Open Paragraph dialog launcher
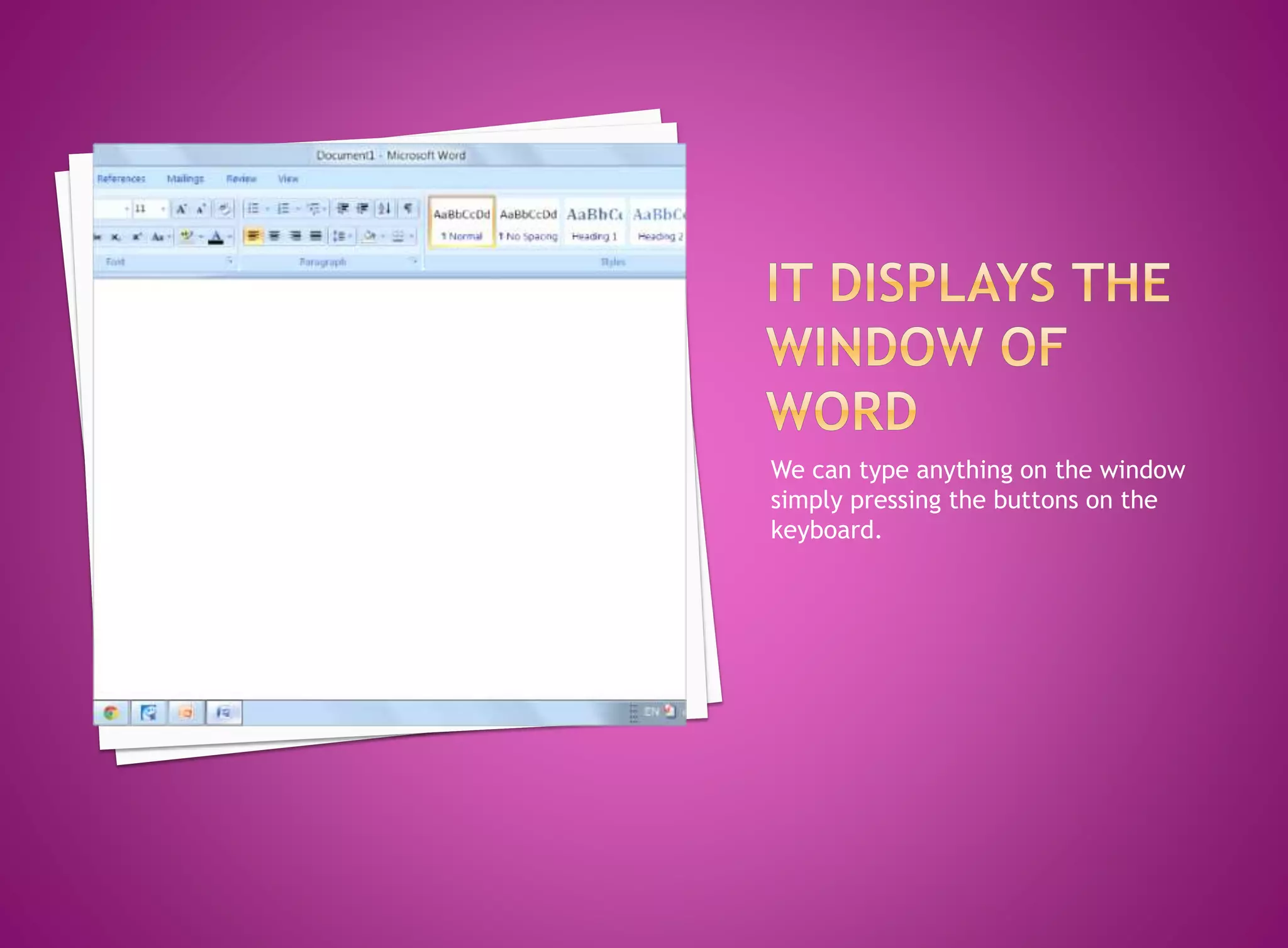The height and width of the screenshot is (948, 1288). click(414, 260)
